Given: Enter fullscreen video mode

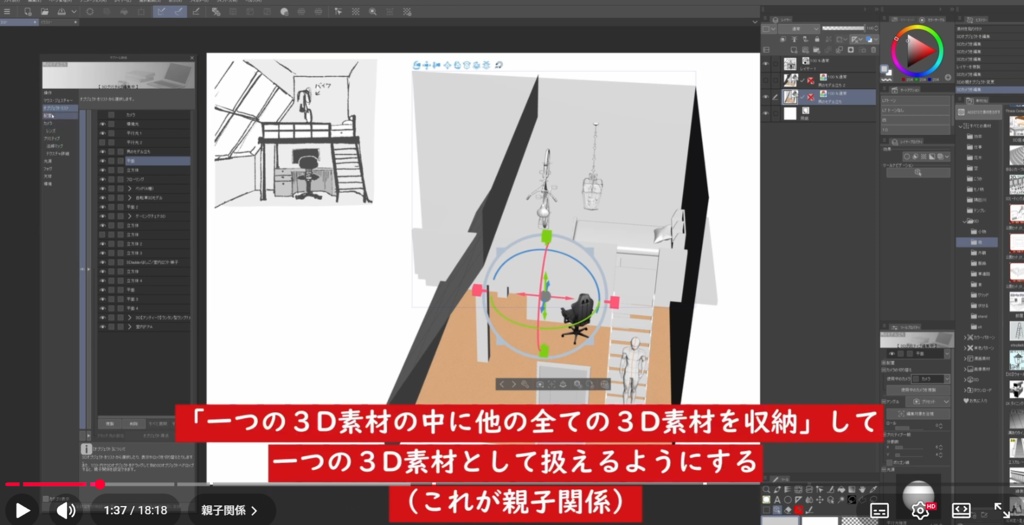Looking at the screenshot, I should click(1001, 510).
